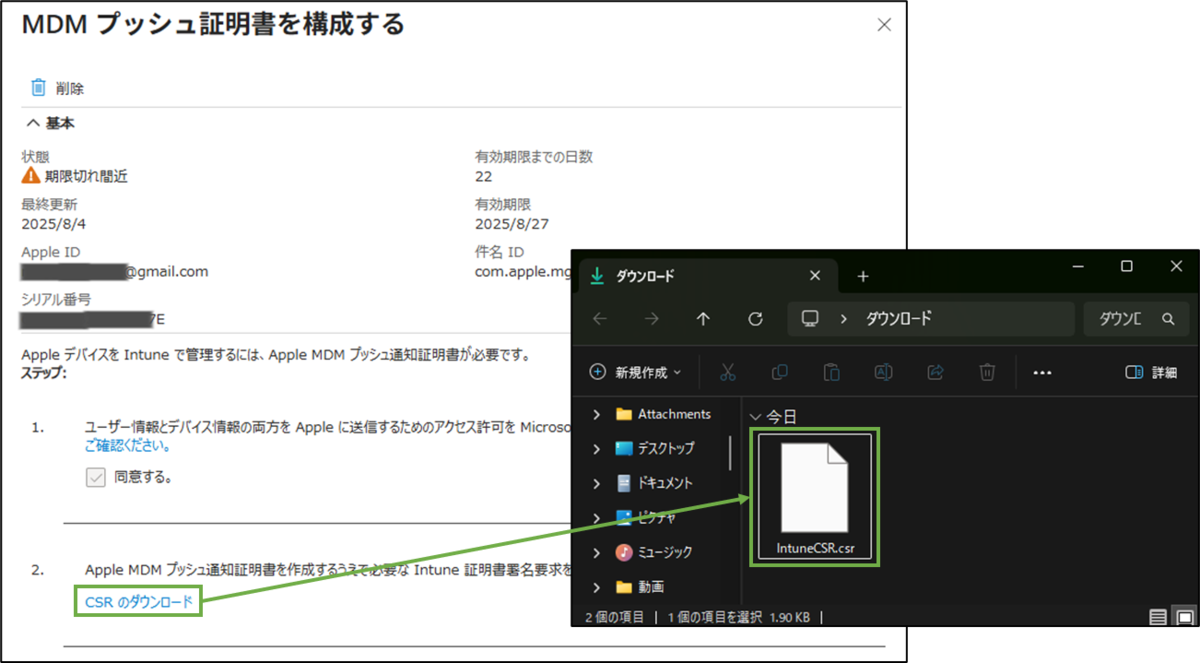
Task: Click the back arrow in Explorer
Action: 600,318
